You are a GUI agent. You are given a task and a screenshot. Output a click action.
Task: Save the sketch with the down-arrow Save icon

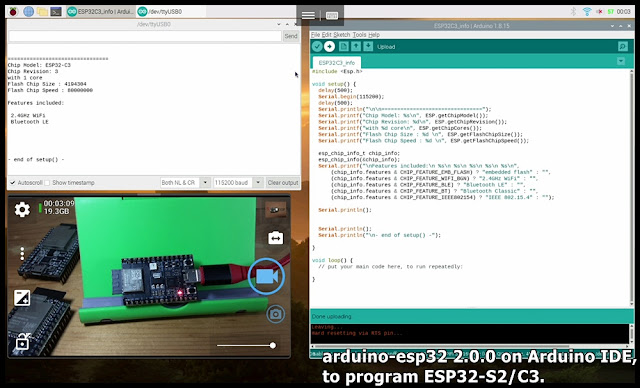click(368, 47)
